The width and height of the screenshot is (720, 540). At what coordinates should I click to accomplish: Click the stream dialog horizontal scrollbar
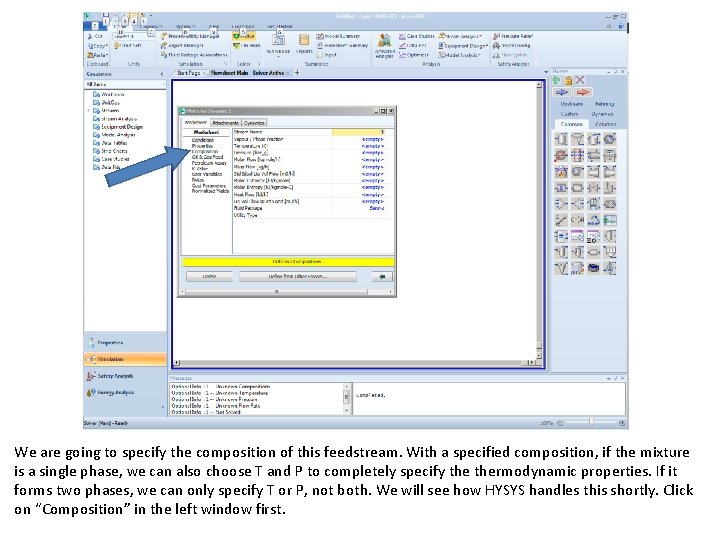pos(287,291)
